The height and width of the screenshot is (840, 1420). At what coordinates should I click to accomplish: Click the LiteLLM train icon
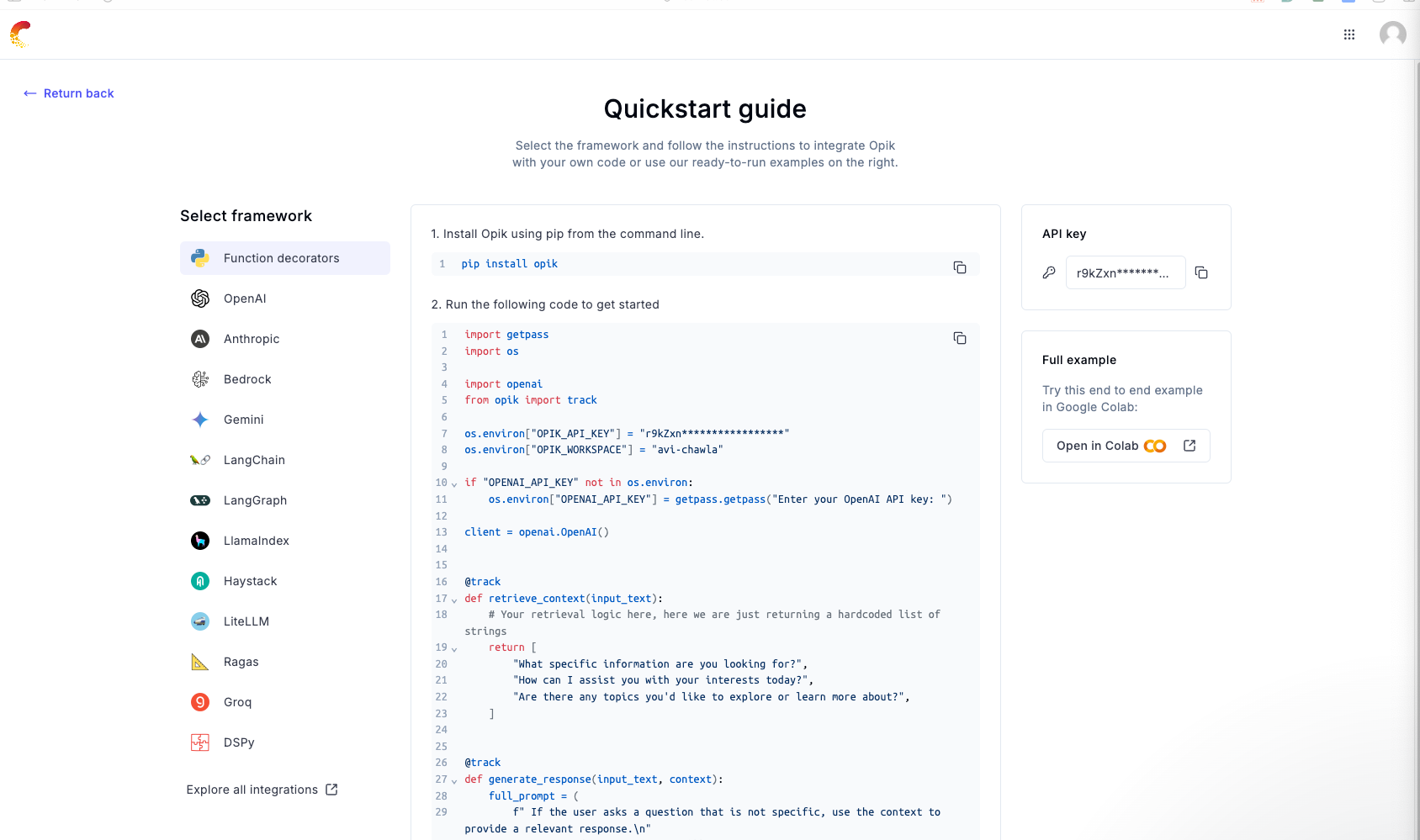point(200,621)
